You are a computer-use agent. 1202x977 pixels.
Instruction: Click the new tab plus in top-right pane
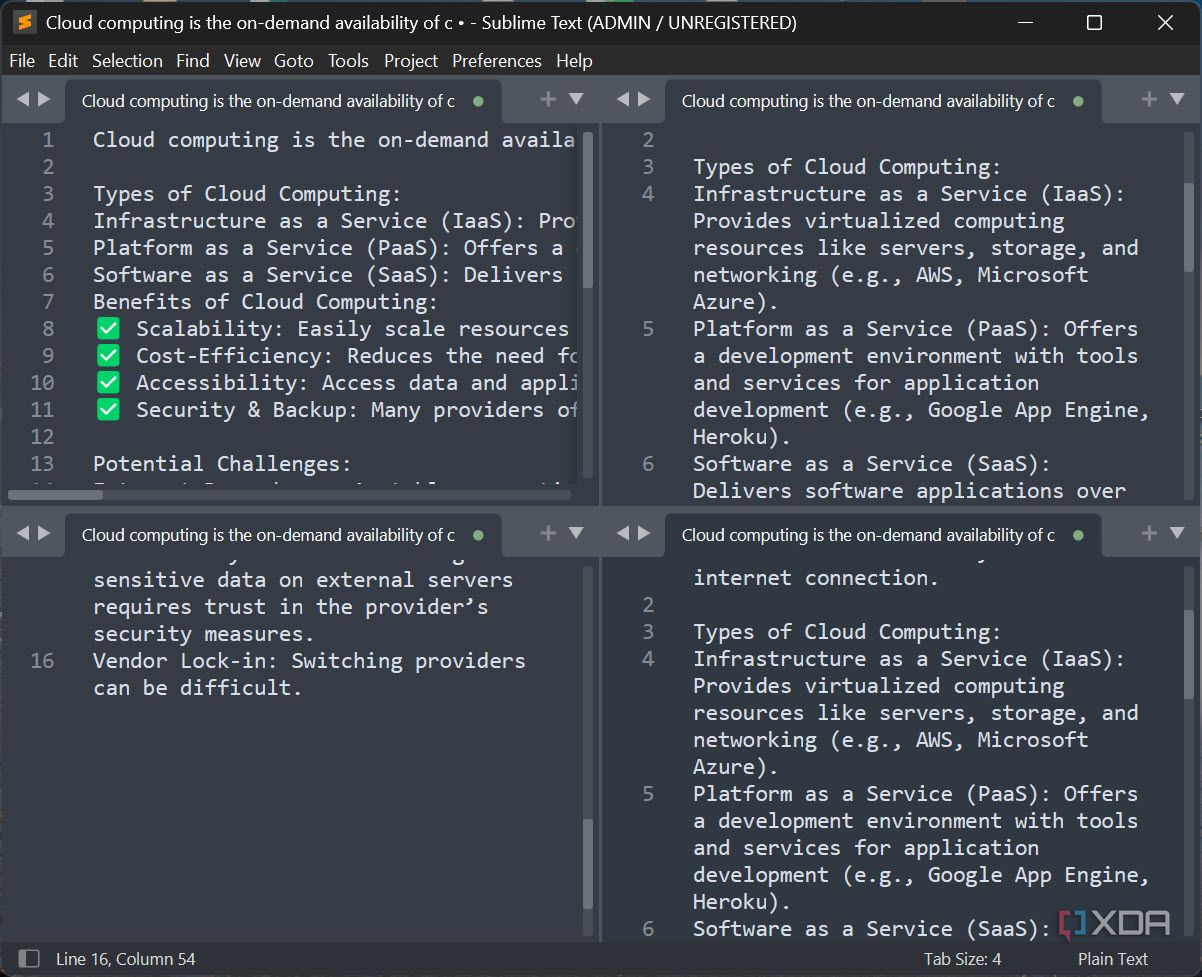pos(1148,99)
